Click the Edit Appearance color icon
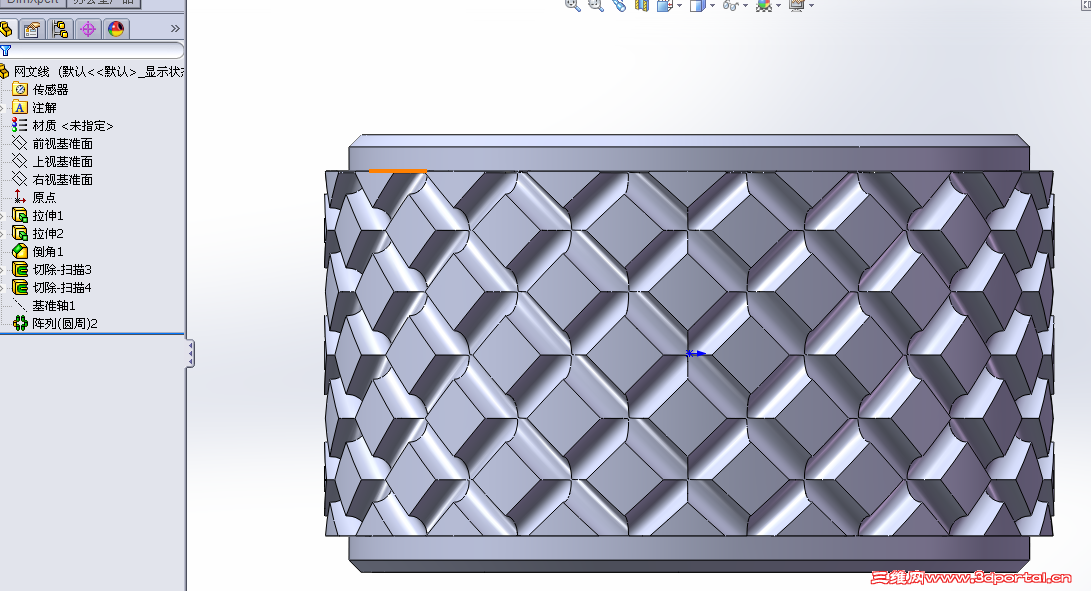Screen dimensions: 1091x591 [x=763, y=5]
